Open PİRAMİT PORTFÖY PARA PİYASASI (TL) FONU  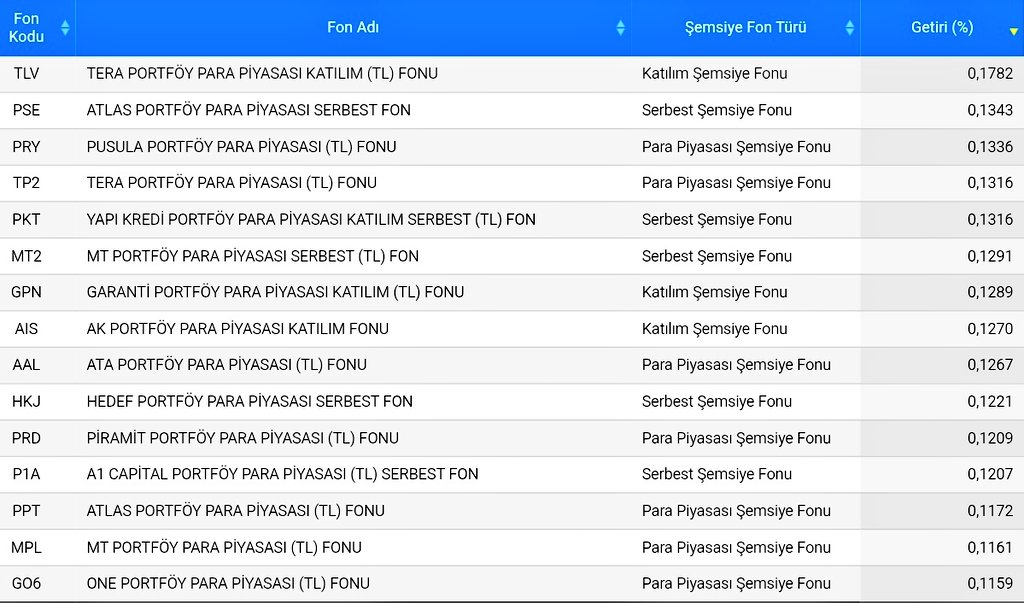pos(242,438)
